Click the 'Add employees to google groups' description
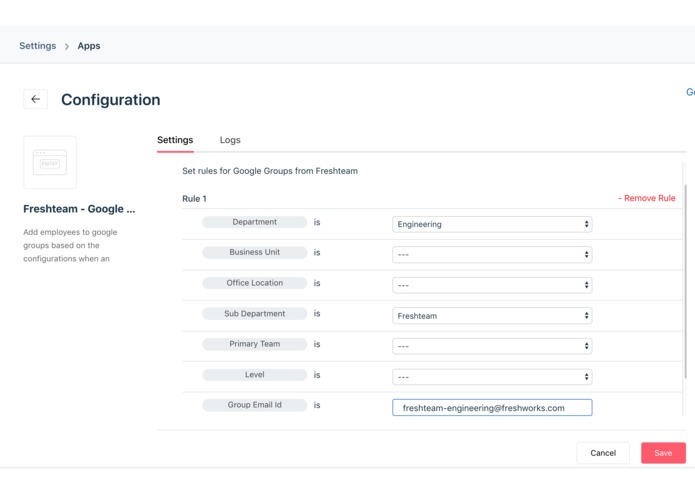This screenshot has width=695, height=494. (x=70, y=245)
